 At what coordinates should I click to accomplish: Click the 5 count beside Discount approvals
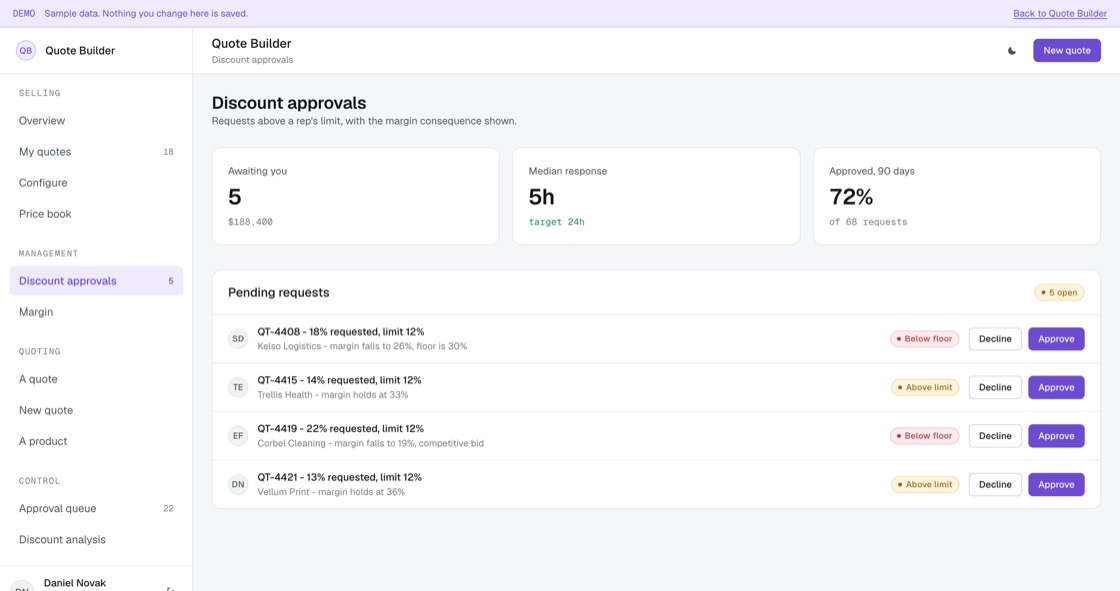(171, 281)
